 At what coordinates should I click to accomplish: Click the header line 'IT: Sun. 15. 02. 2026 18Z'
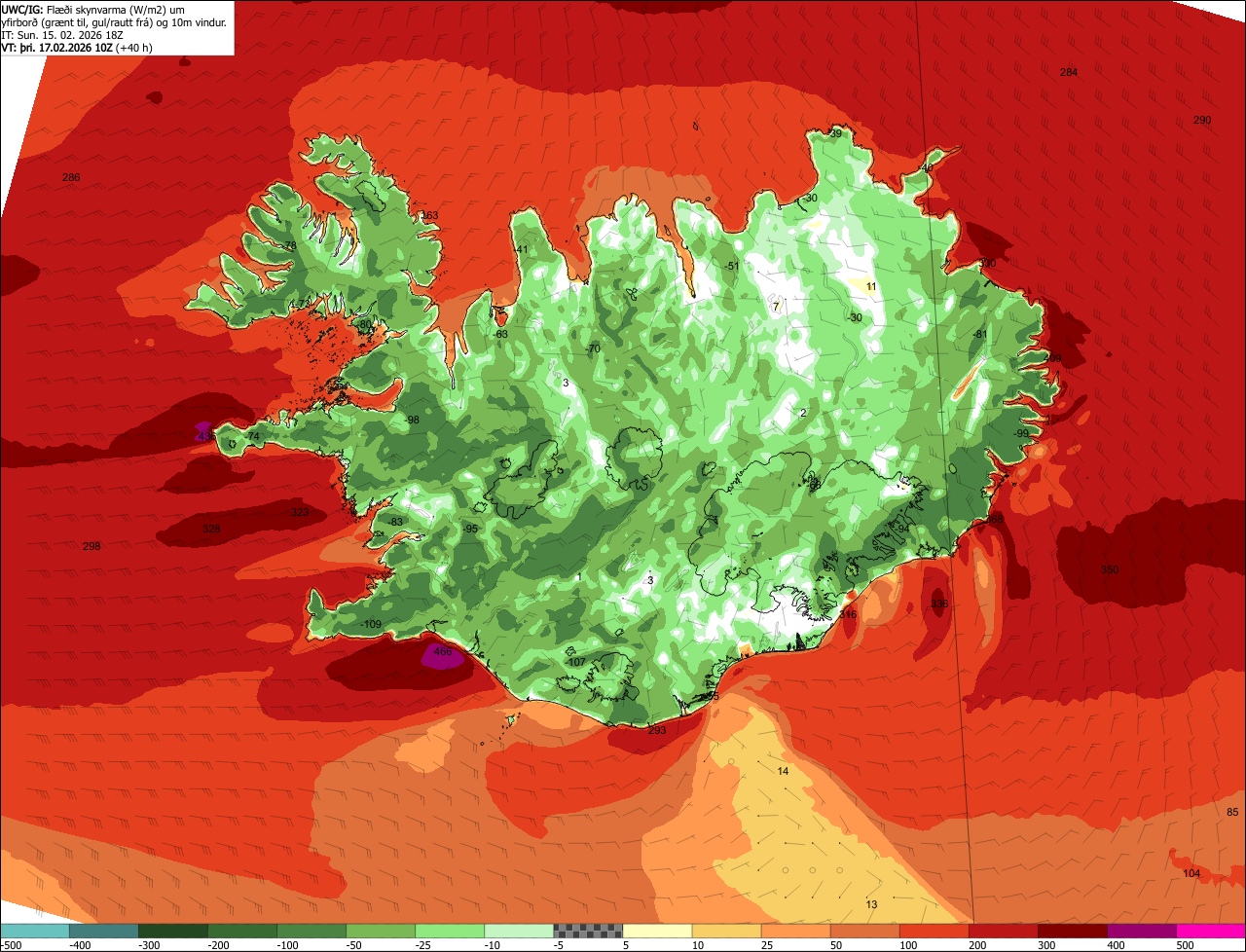pos(61,34)
